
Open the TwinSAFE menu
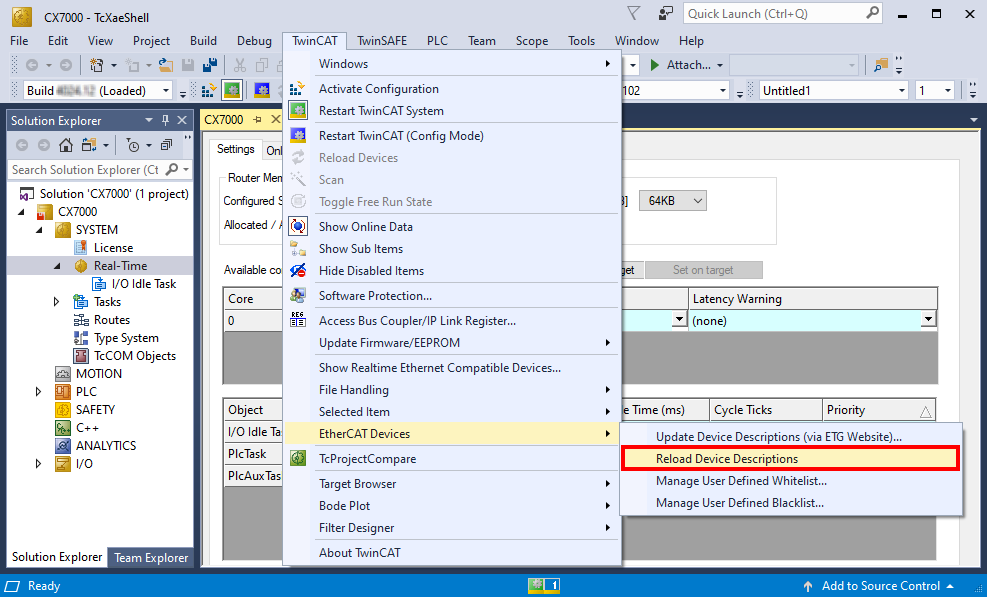[x=382, y=41]
